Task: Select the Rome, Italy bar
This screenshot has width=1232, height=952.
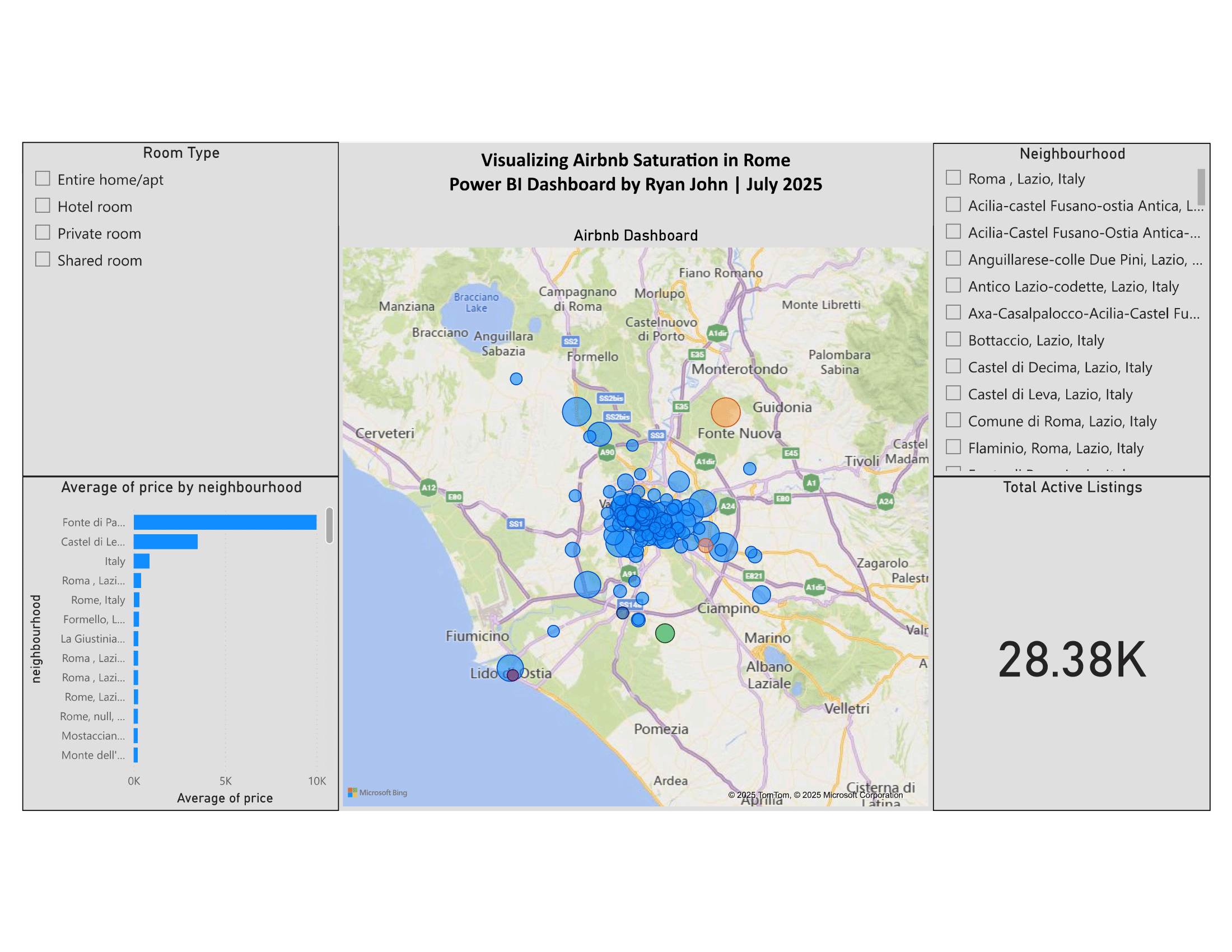Action: pos(137,600)
